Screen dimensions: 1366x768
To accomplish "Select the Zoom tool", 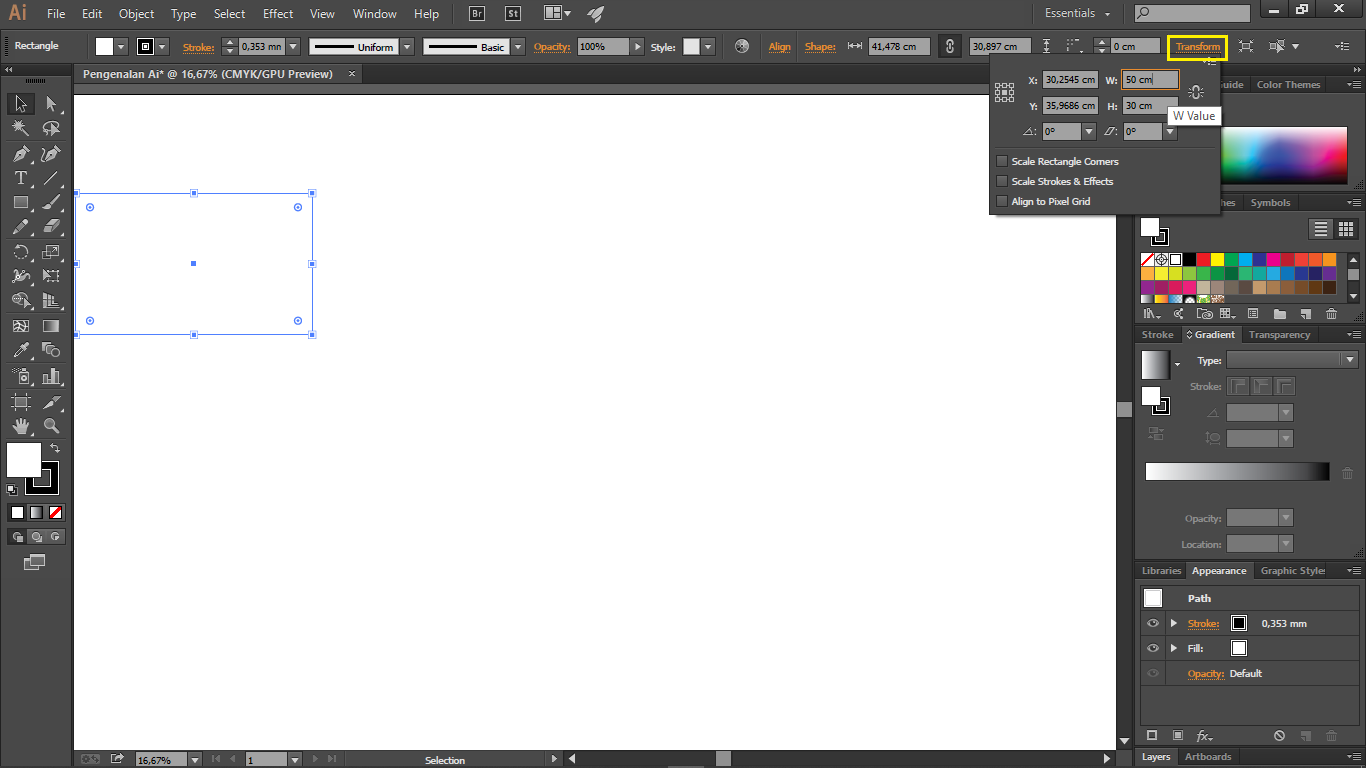I will [51, 426].
